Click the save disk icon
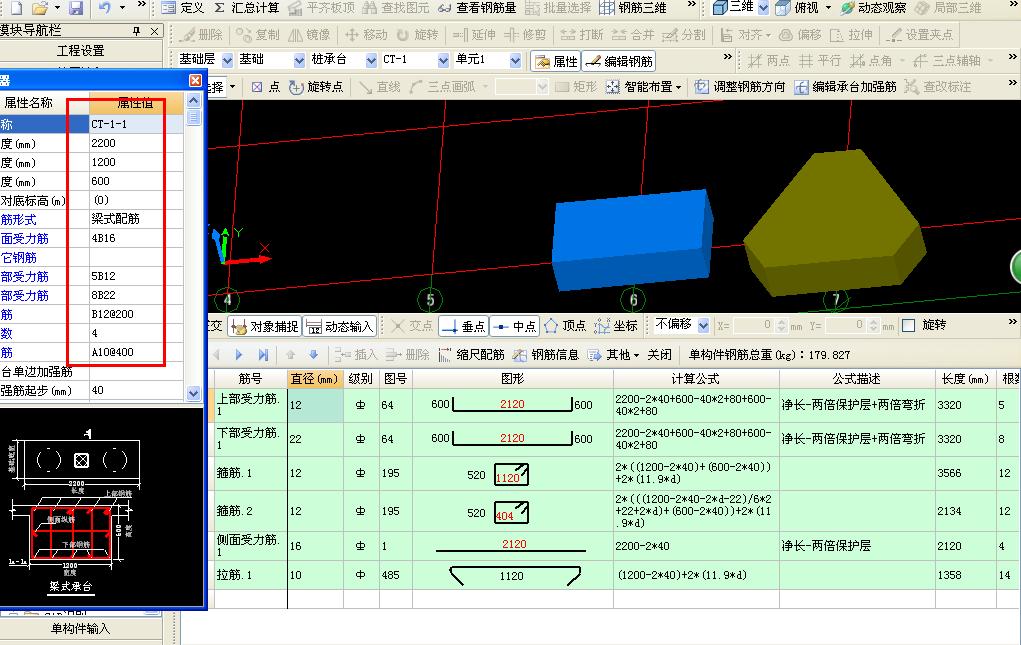 point(76,8)
